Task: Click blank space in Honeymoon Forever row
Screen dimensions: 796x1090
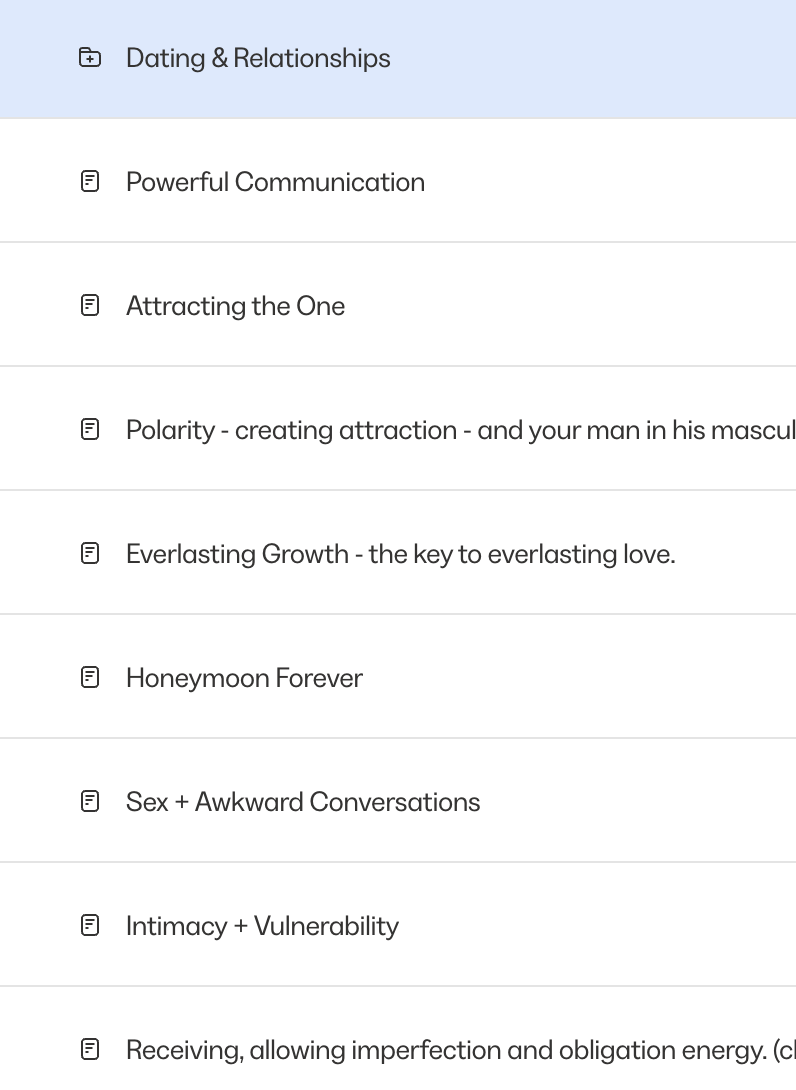Action: tap(577, 678)
